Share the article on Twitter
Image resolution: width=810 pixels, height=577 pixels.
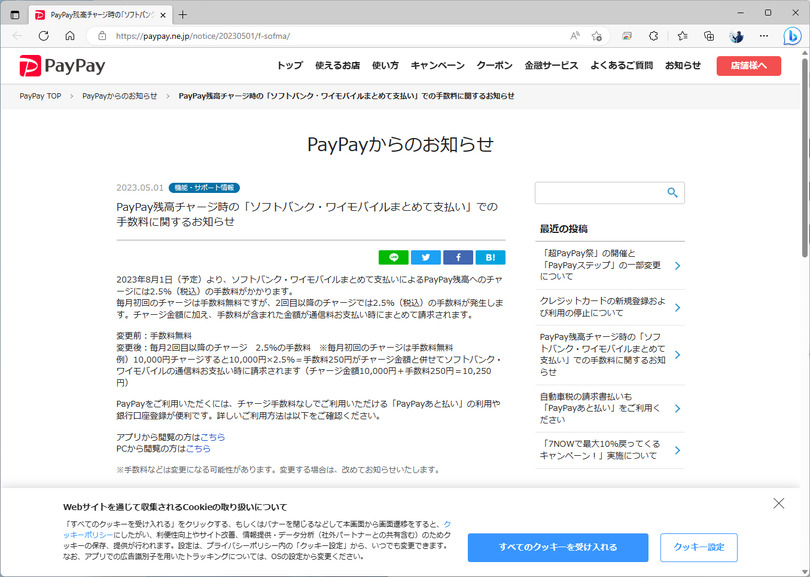(426, 257)
